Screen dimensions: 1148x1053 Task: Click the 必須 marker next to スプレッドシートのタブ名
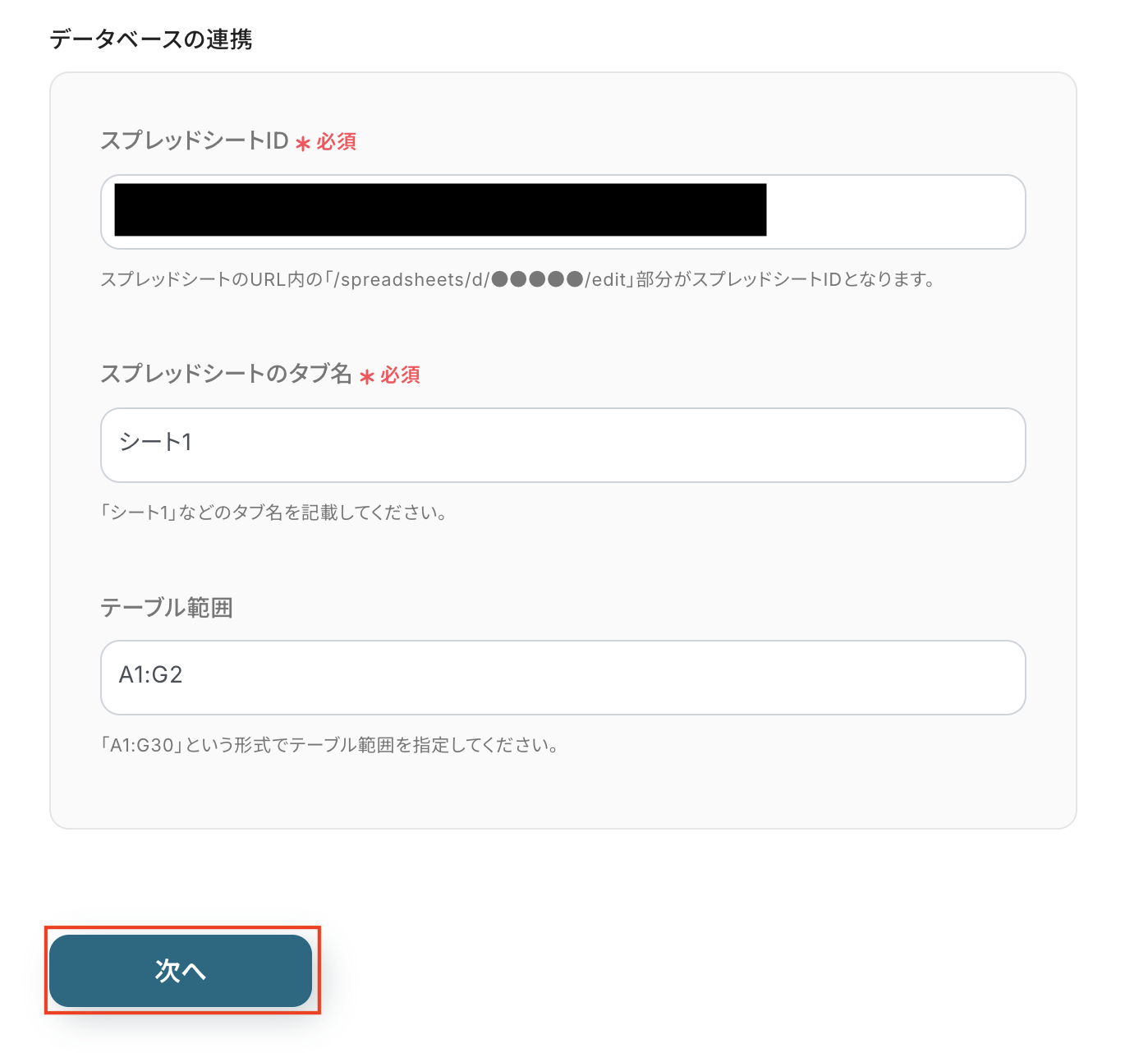click(x=401, y=375)
